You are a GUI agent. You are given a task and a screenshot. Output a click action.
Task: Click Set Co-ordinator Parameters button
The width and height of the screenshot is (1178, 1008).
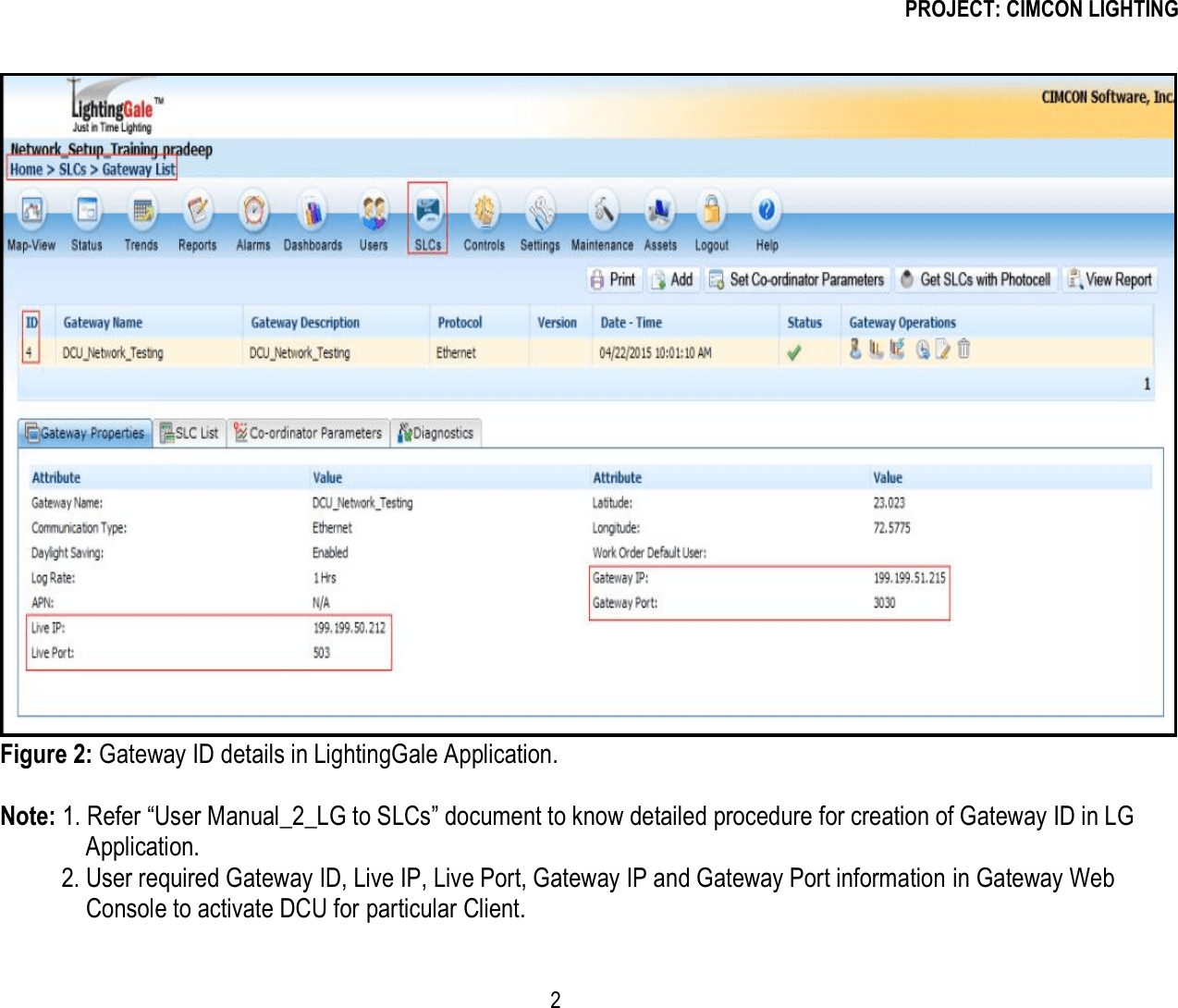click(x=796, y=279)
